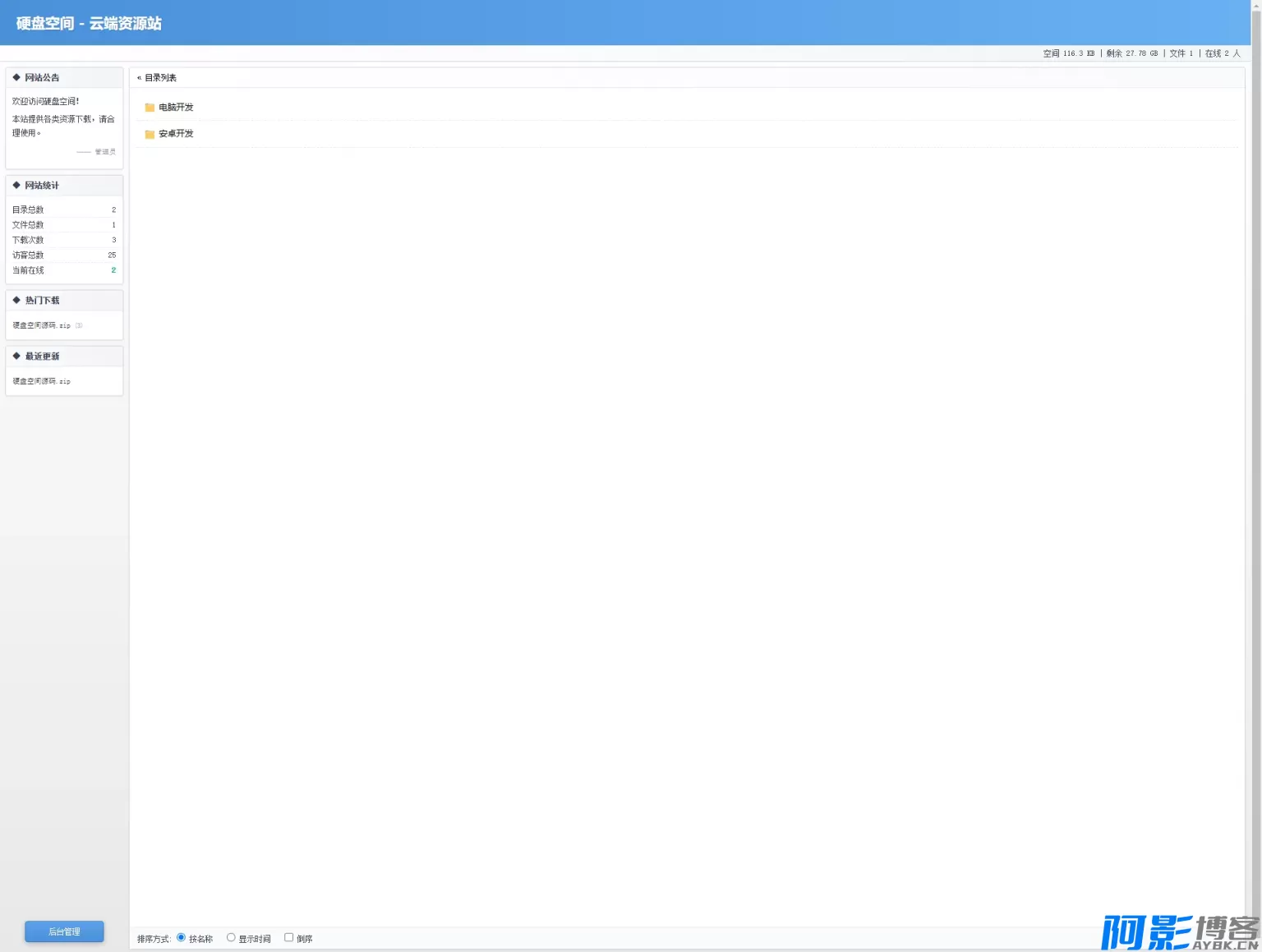
Task: Click the 安卓开发 folder icon
Action: 150,134
